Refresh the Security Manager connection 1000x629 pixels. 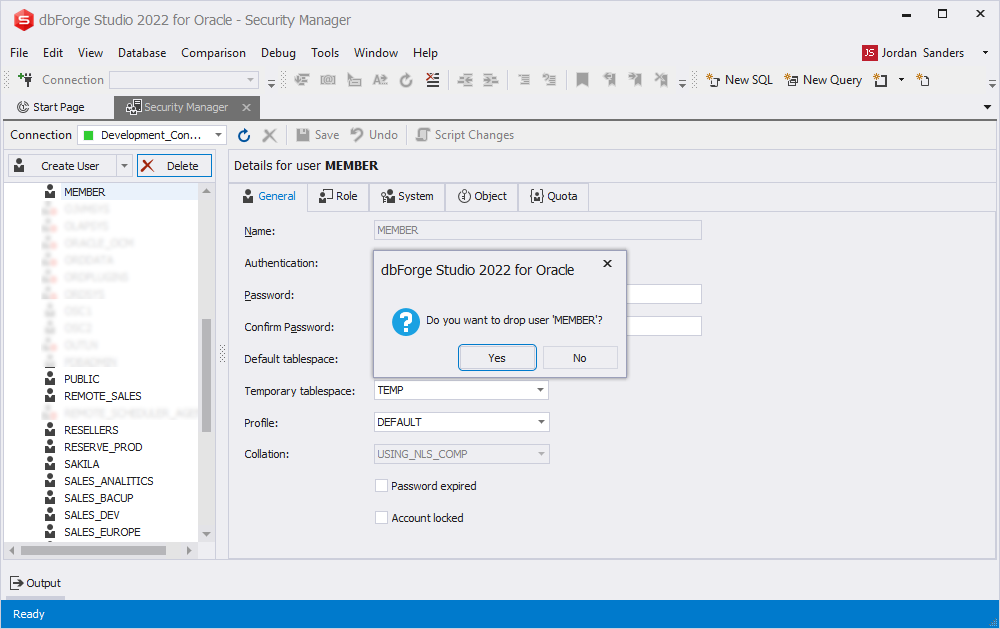click(244, 135)
